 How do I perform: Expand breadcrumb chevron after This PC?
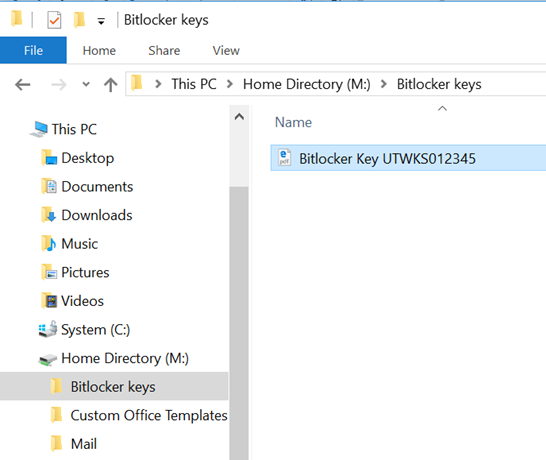(x=229, y=84)
